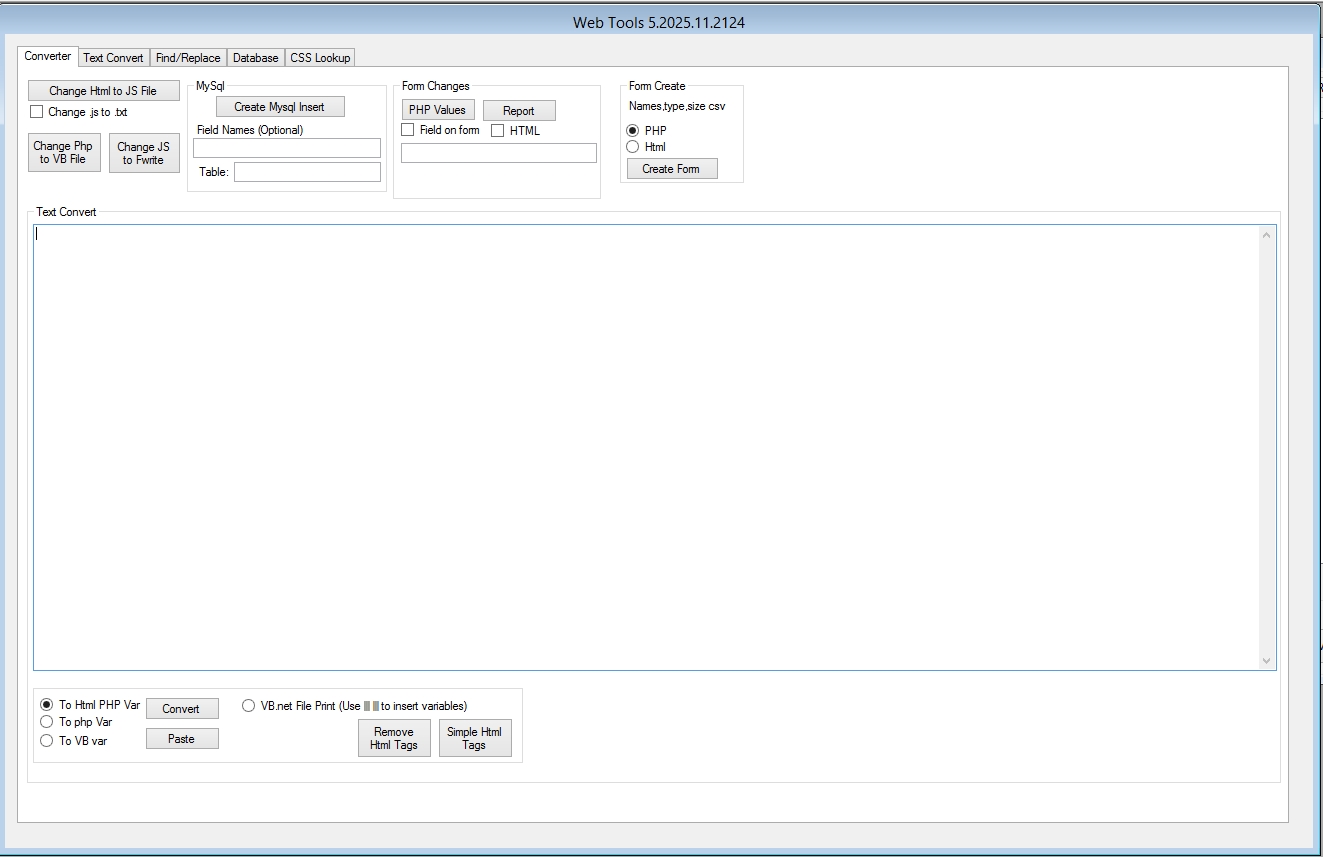
Task: Choose the VB.net File Print radio option
Action: point(249,706)
